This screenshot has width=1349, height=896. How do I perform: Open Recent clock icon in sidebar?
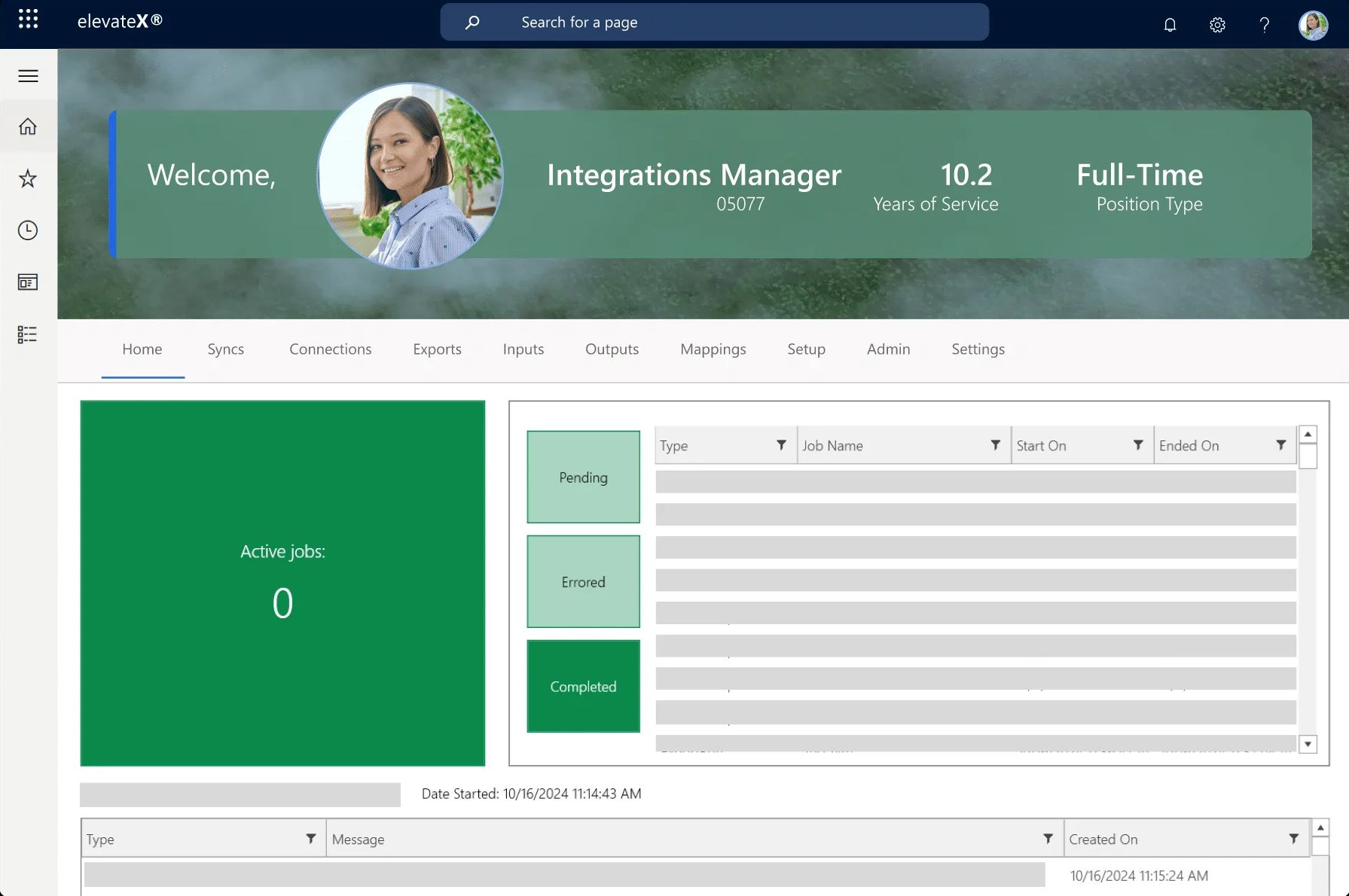coord(28,230)
